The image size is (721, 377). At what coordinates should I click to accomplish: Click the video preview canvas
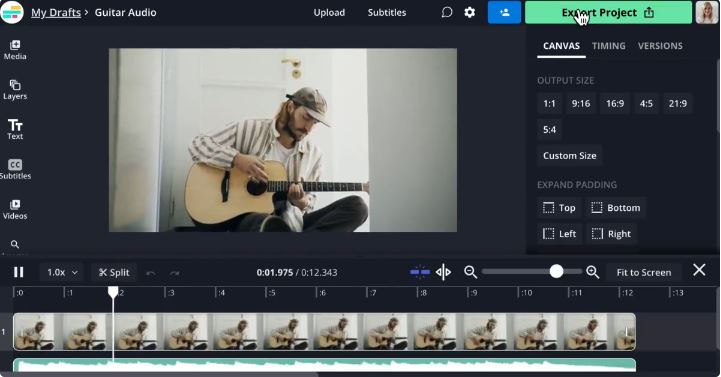tap(283, 140)
